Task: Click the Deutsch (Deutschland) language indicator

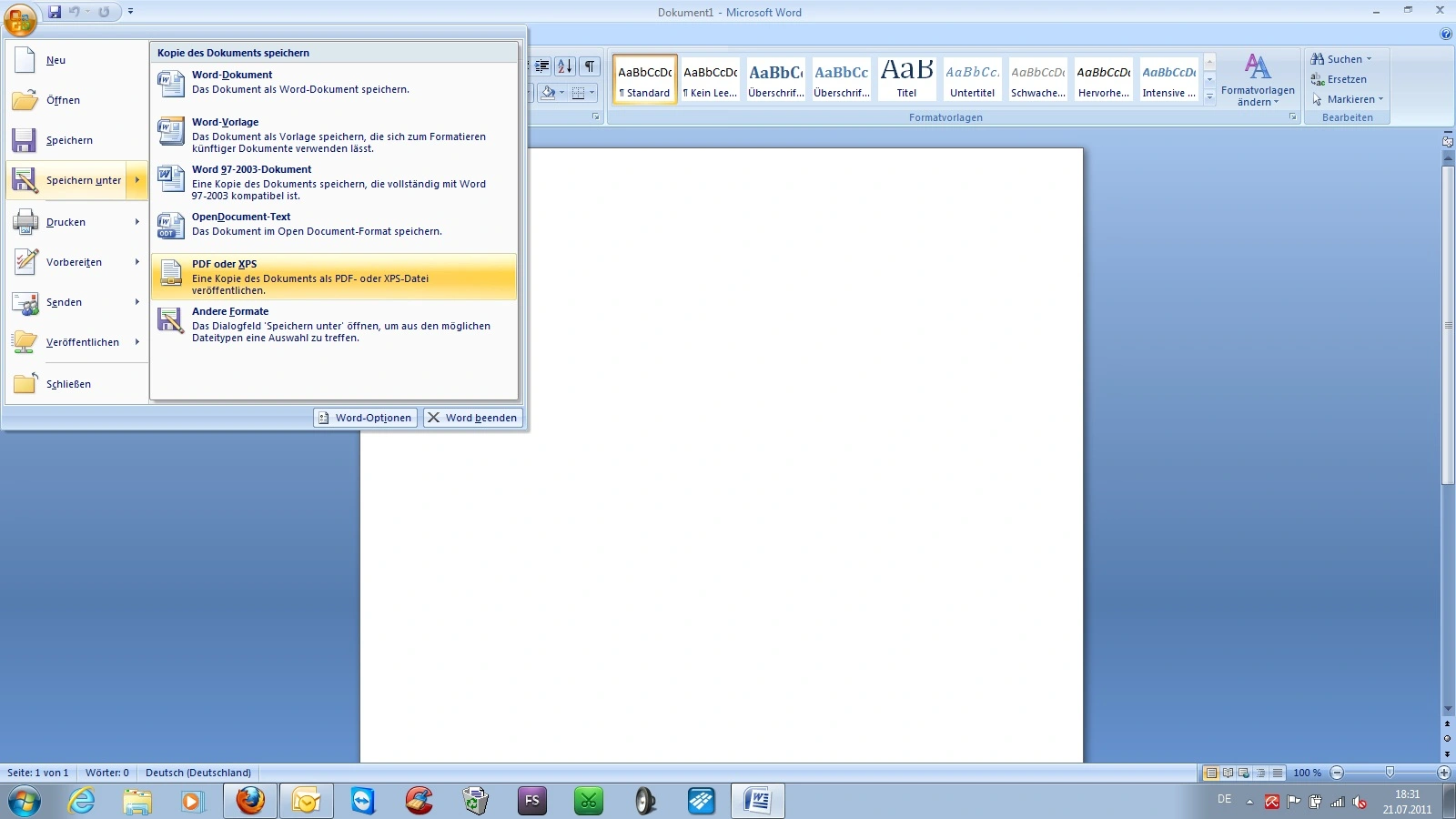Action: 198,773
